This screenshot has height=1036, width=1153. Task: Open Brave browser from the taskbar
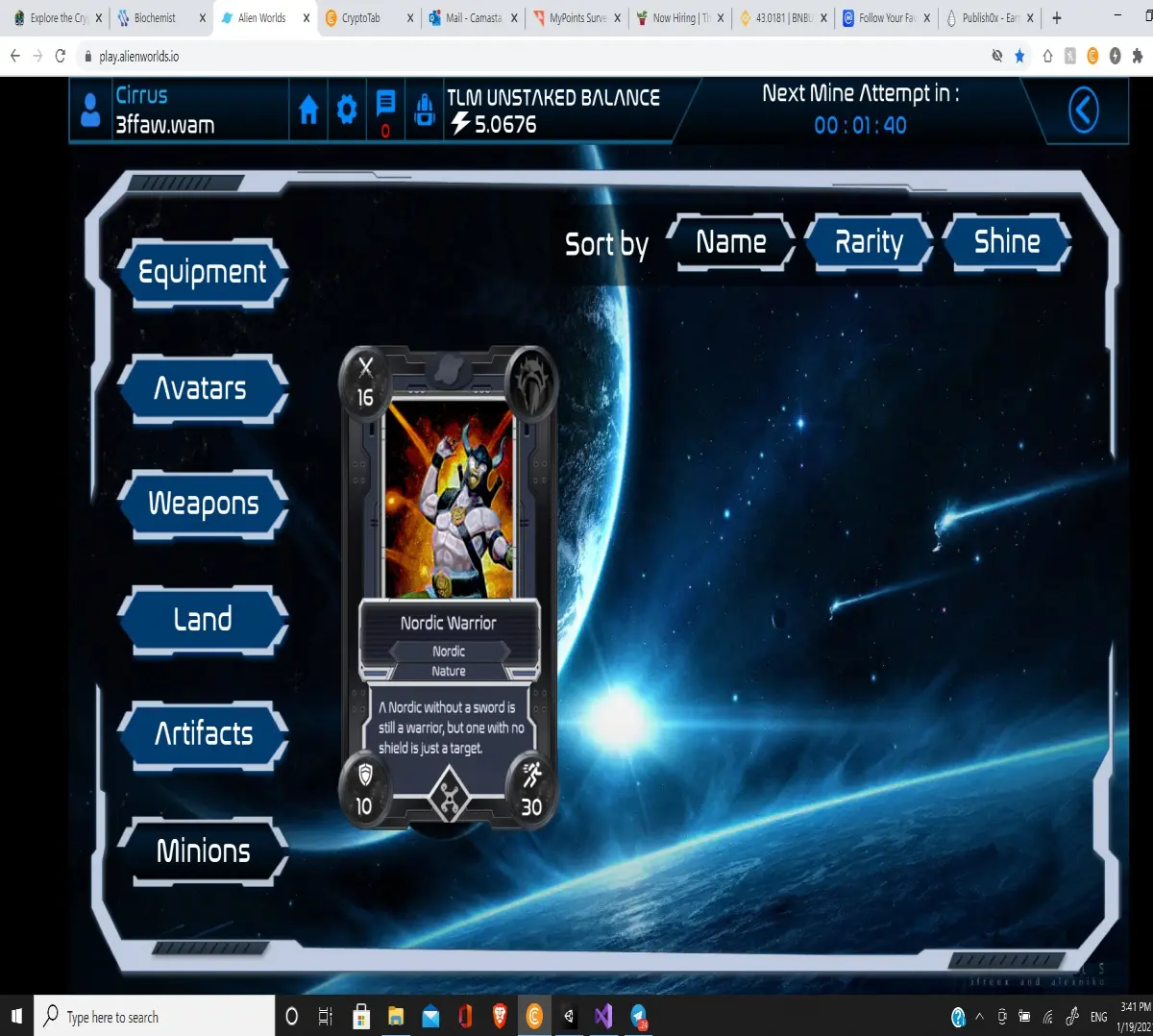pos(500,1016)
